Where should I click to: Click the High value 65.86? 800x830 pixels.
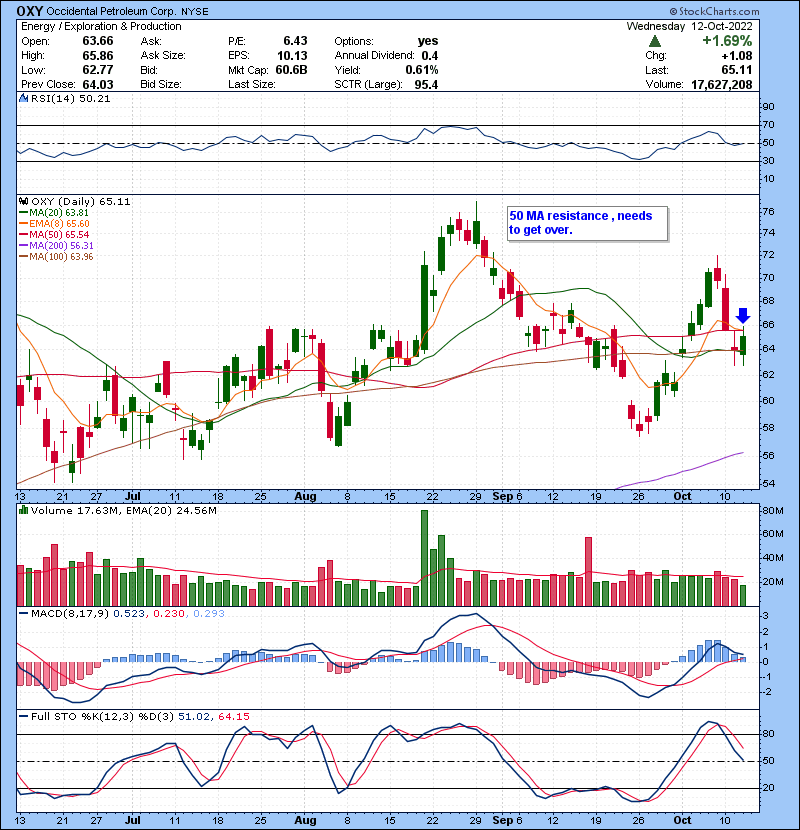pyautogui.click(x=97, y=55)
